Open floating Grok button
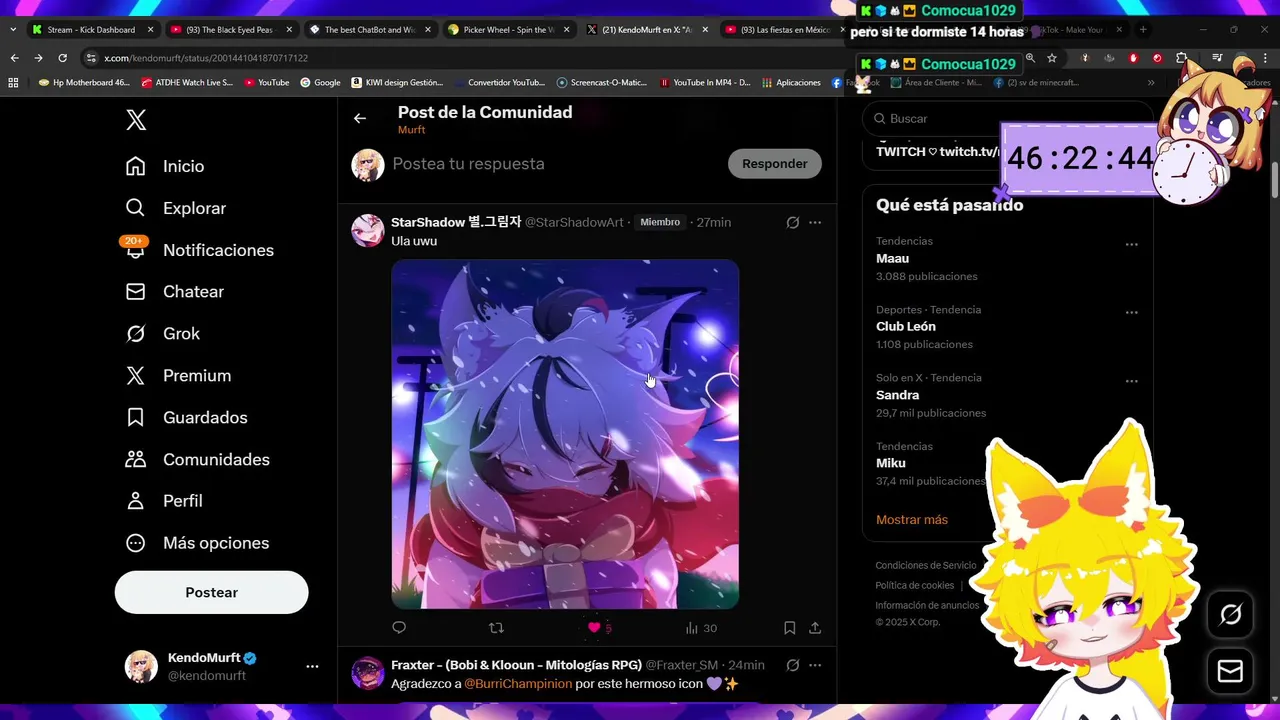This screenshot has height=720, width=1280. 1230,615
